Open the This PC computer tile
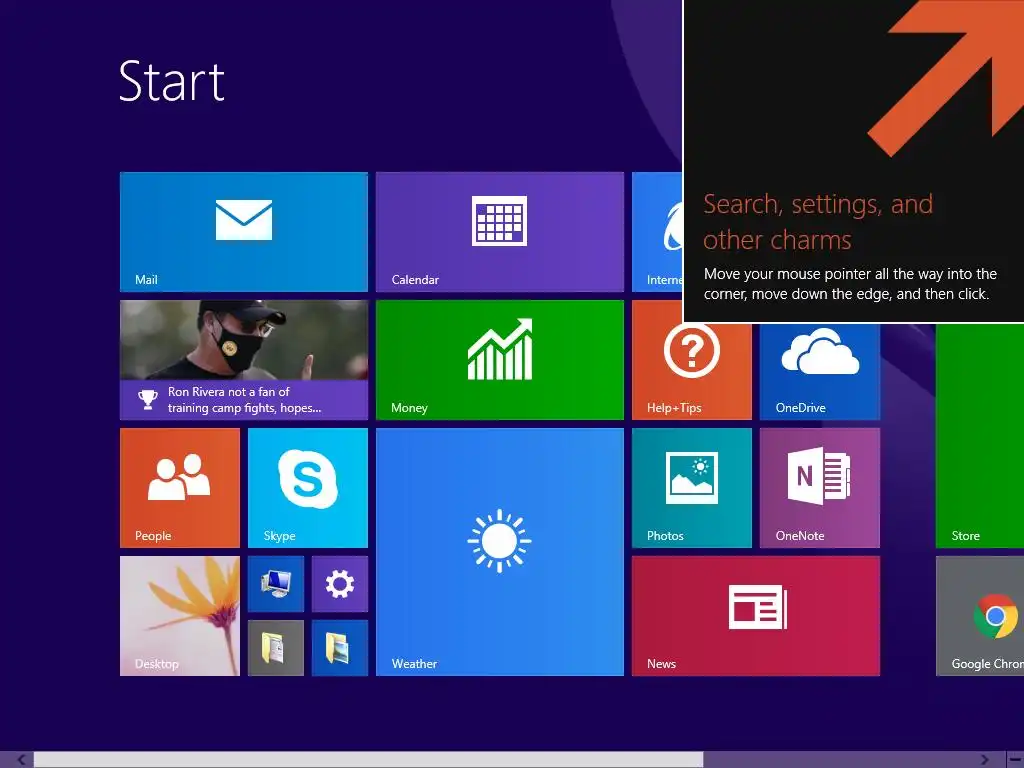Screen dimensions: 1024x768 (x=276, y=584)
